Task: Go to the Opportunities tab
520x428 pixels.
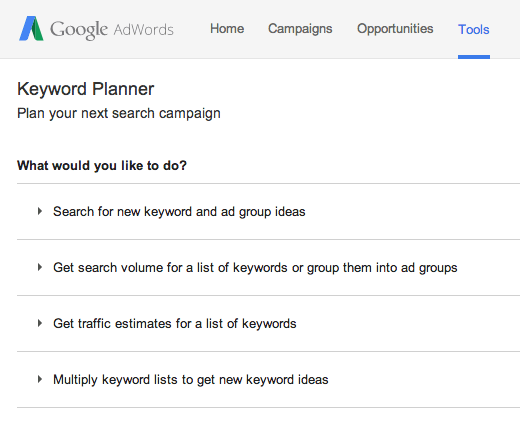Action: click(395, 29)
